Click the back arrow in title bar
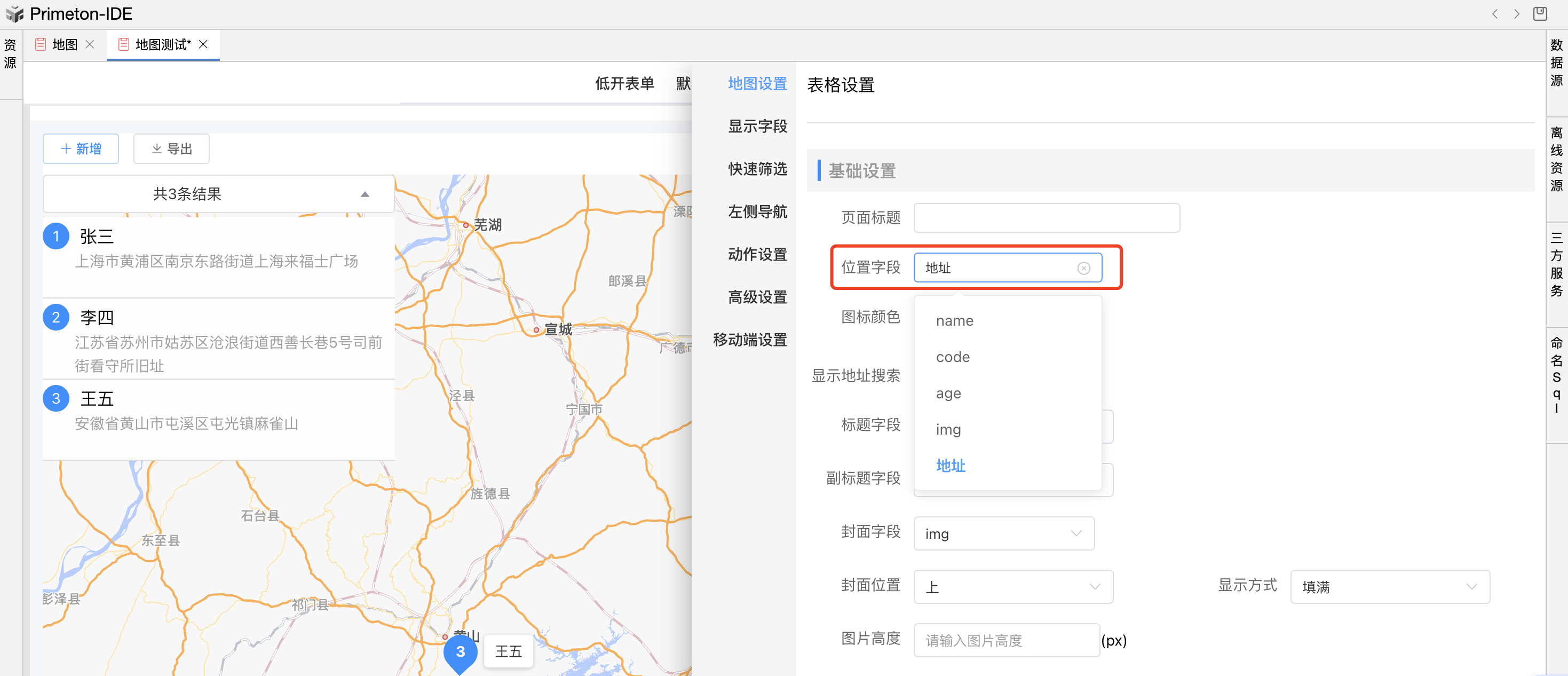 click(x=1494, y=13)
